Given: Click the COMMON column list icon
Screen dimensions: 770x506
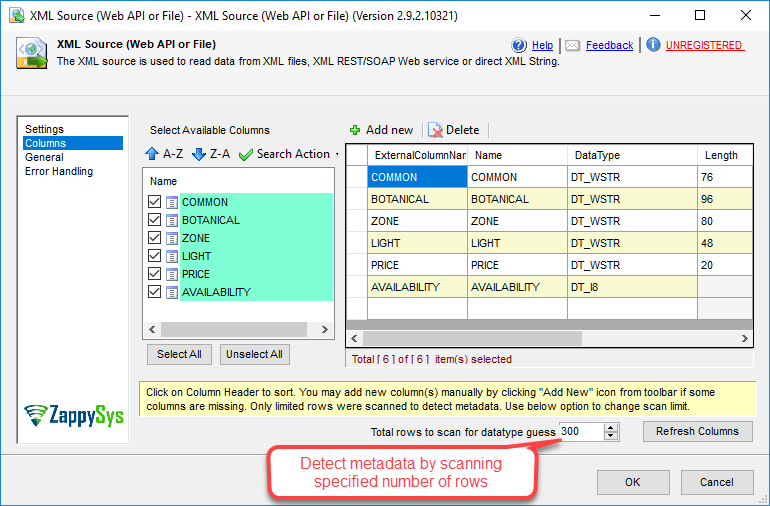Looking at the screenshot, I should click(172, 202).
